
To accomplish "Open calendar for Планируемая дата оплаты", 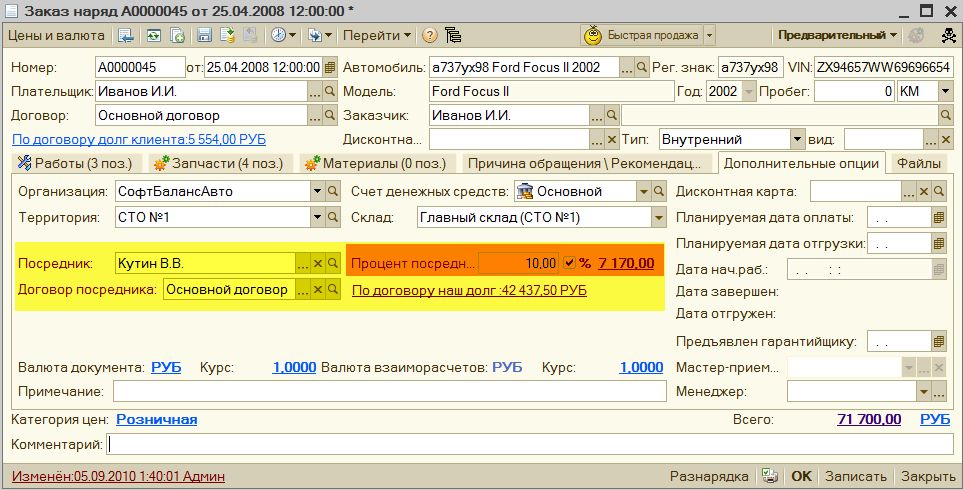I will point(938,217).
